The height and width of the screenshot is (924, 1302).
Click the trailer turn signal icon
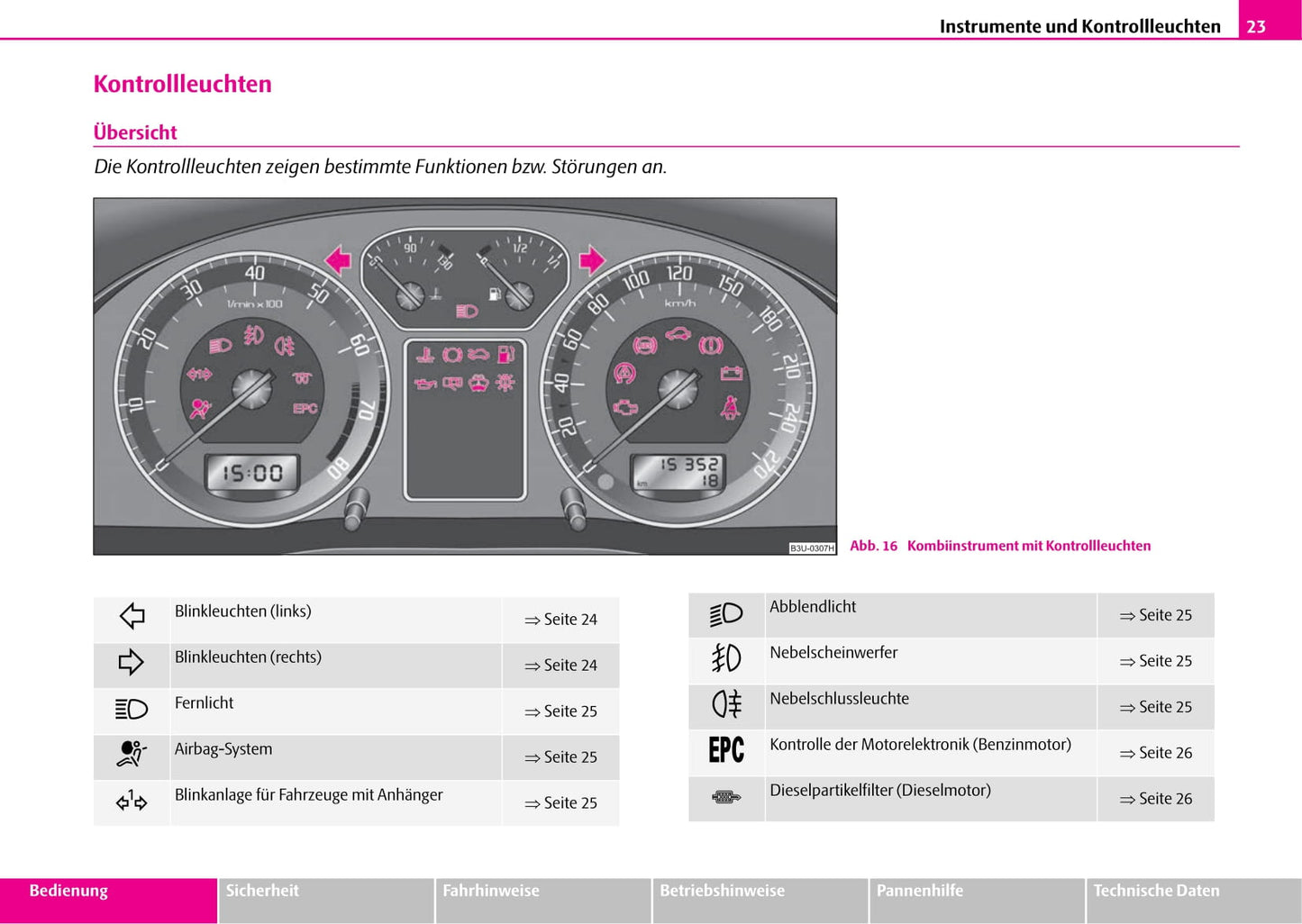click(x=132, y=801)
